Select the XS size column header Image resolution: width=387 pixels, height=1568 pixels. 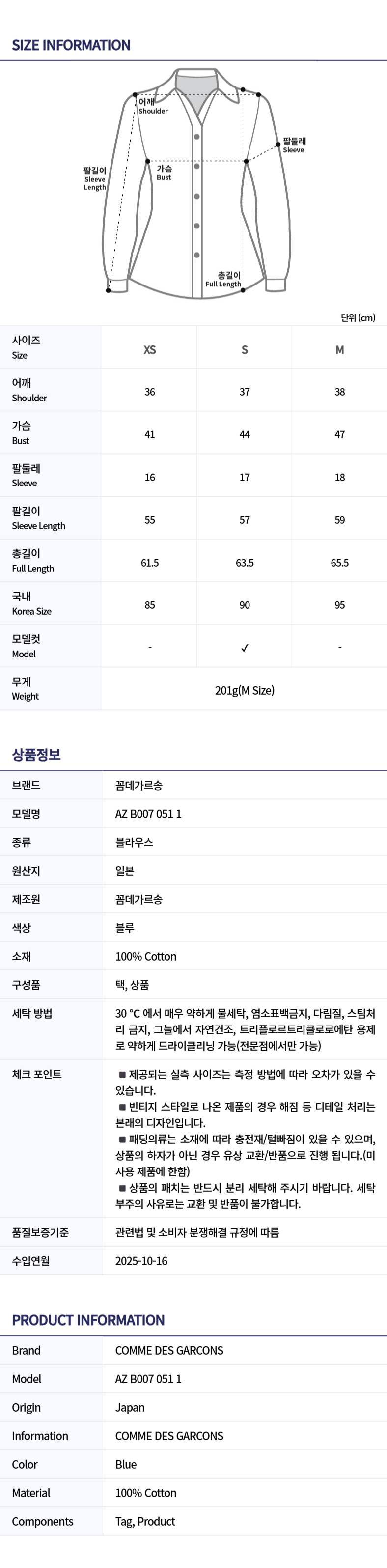[x=150, y=349]
